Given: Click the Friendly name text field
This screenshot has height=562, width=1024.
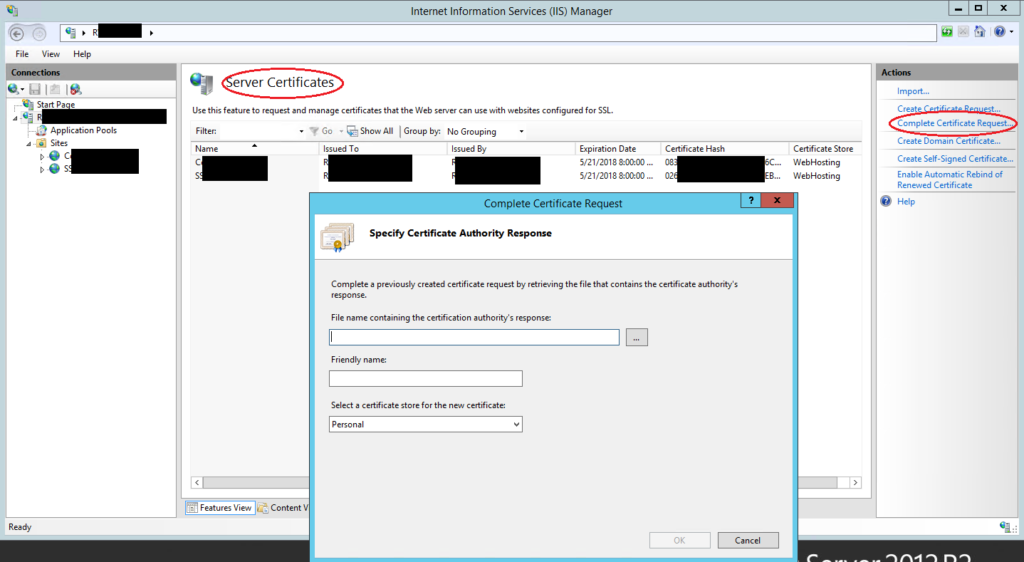Looking at the screenshot, I should 426,379.
